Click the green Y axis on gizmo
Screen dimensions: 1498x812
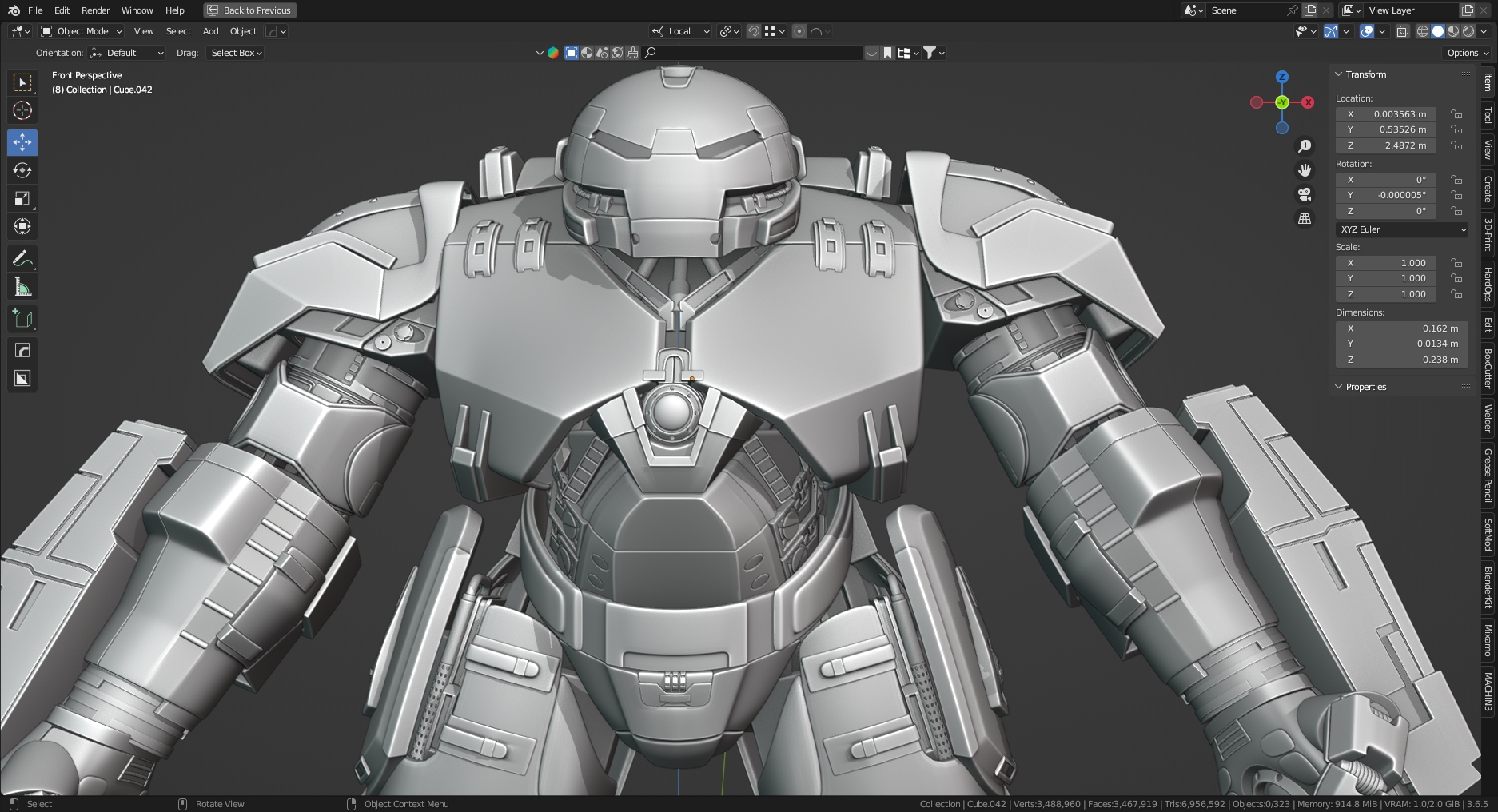(x=1282, y=102)
